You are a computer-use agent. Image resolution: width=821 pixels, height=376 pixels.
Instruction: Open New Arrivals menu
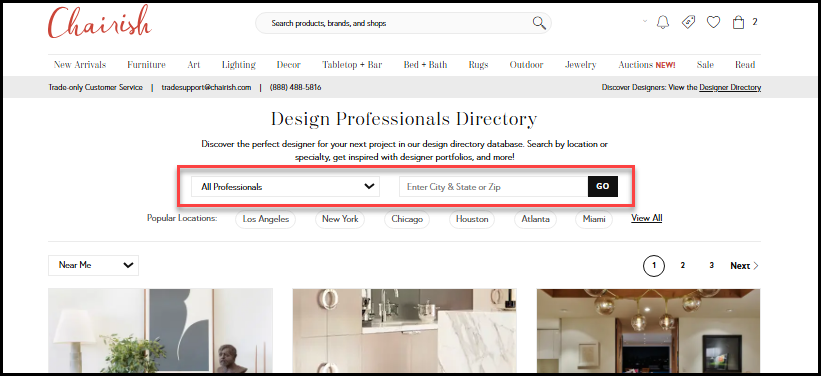[80, 65]
